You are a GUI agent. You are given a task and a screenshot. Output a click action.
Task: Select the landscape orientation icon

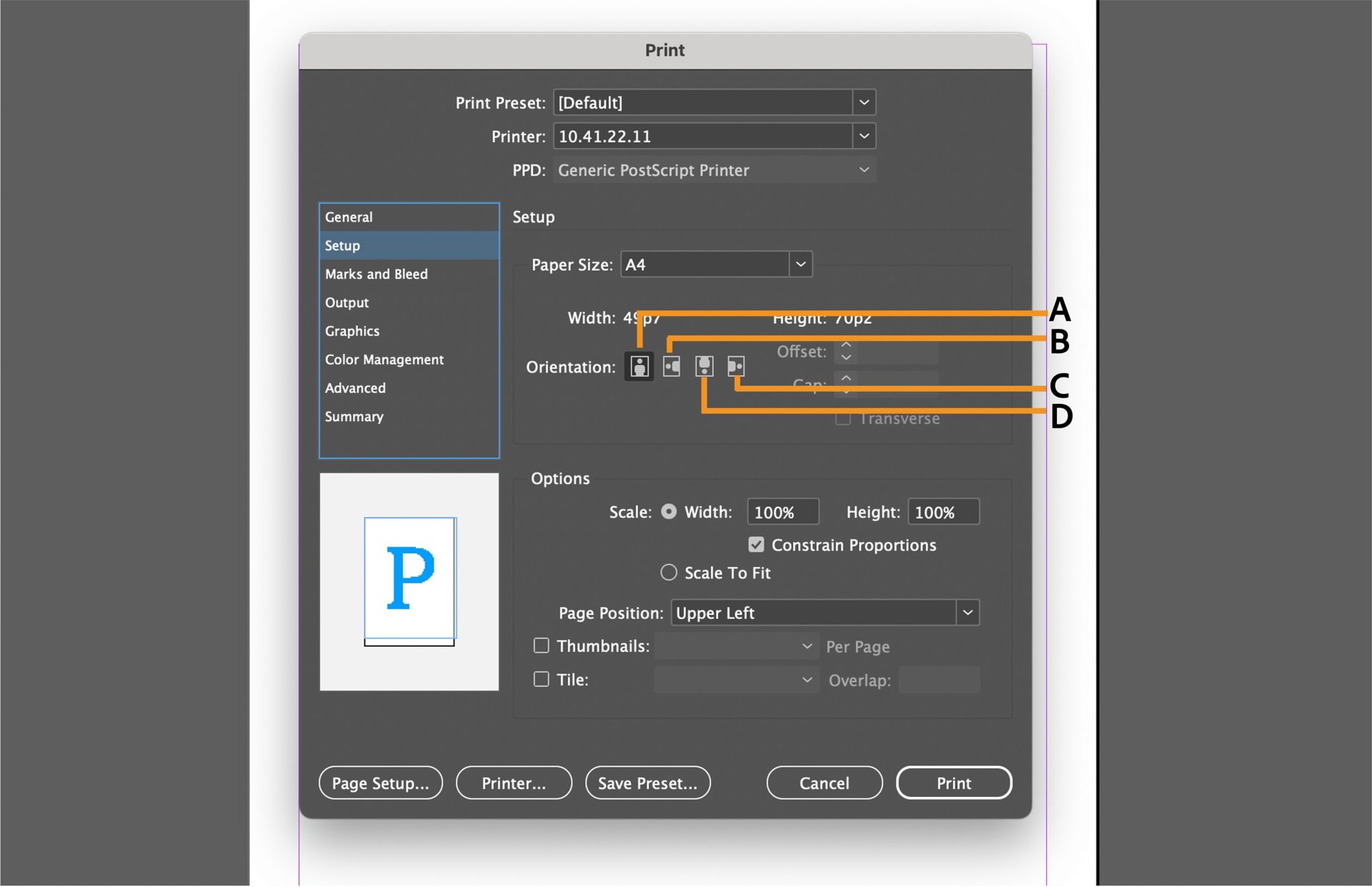670,366
